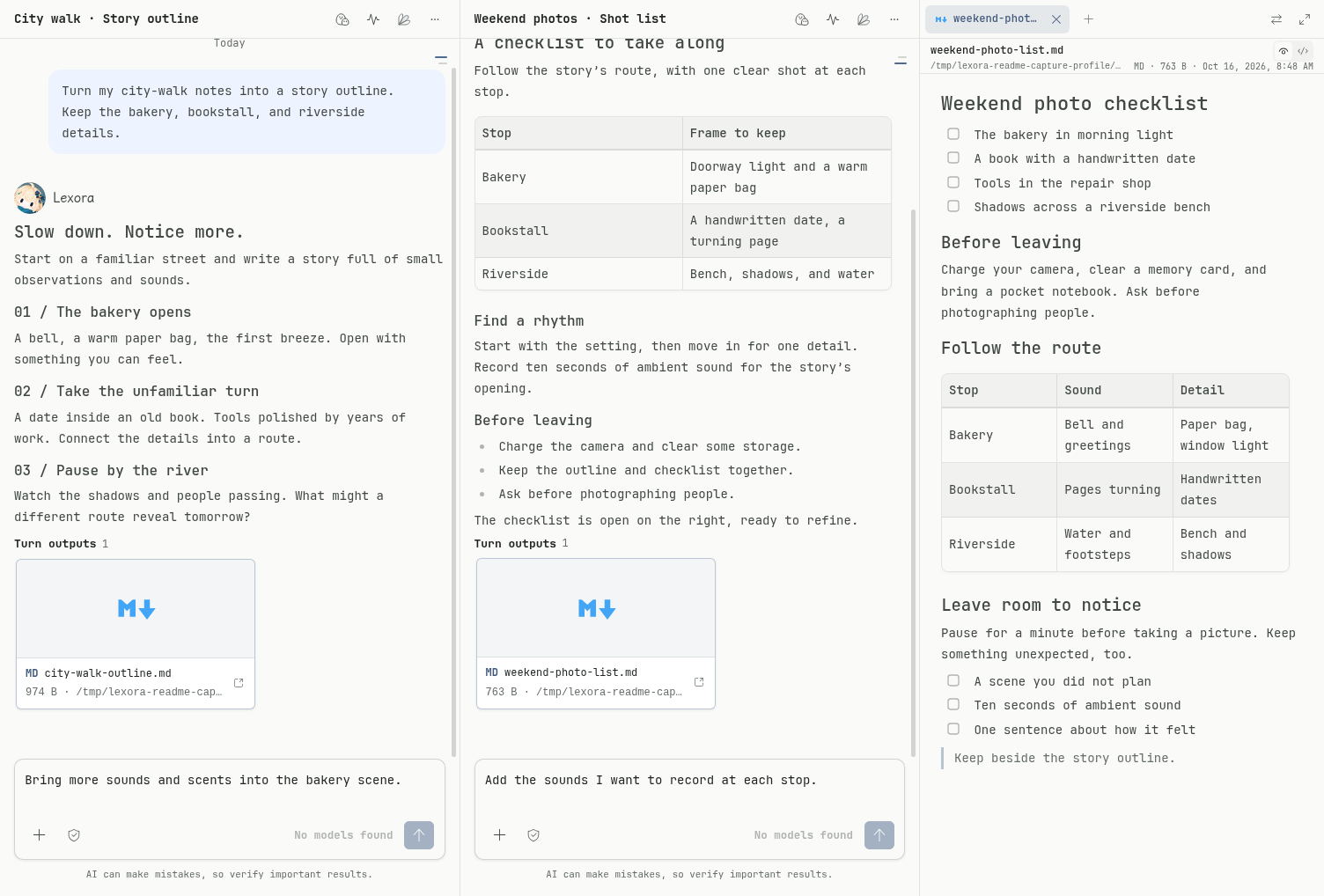Viewport: 1324px width, 896px height.
Task: Send the bakery scene message
Action: pos(419,835)
